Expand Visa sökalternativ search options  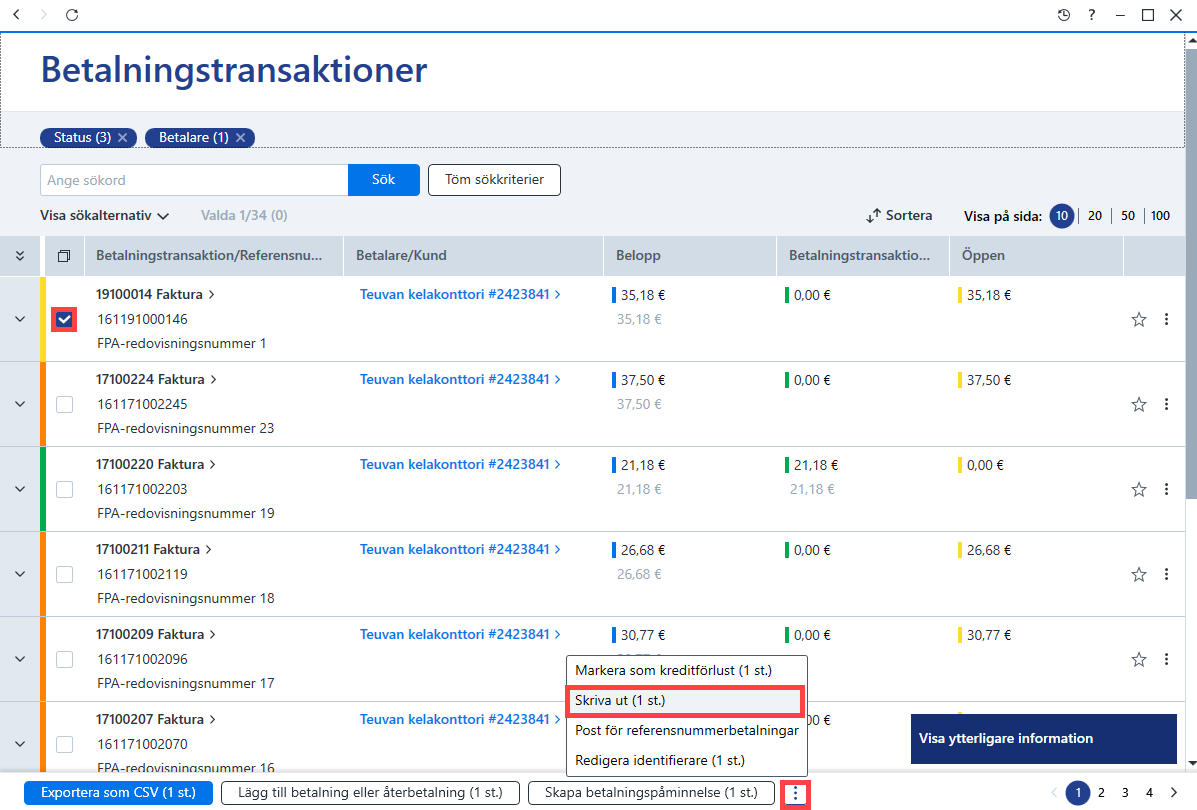[x=104, y=216]
